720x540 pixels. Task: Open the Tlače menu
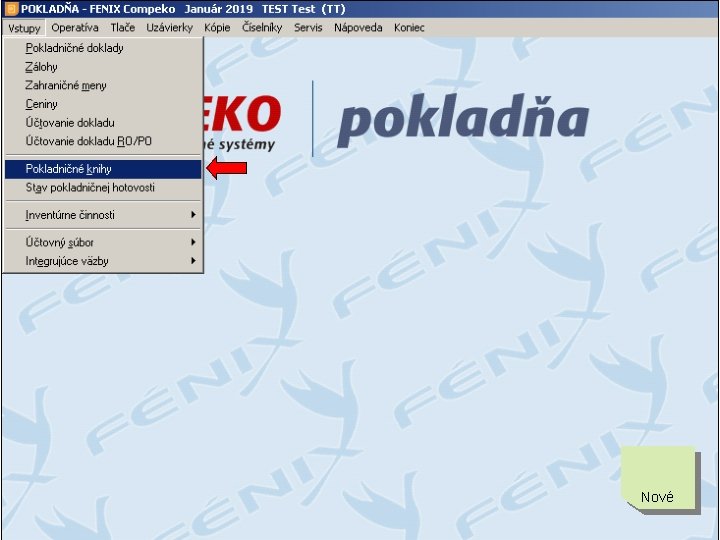coord(123,28)
